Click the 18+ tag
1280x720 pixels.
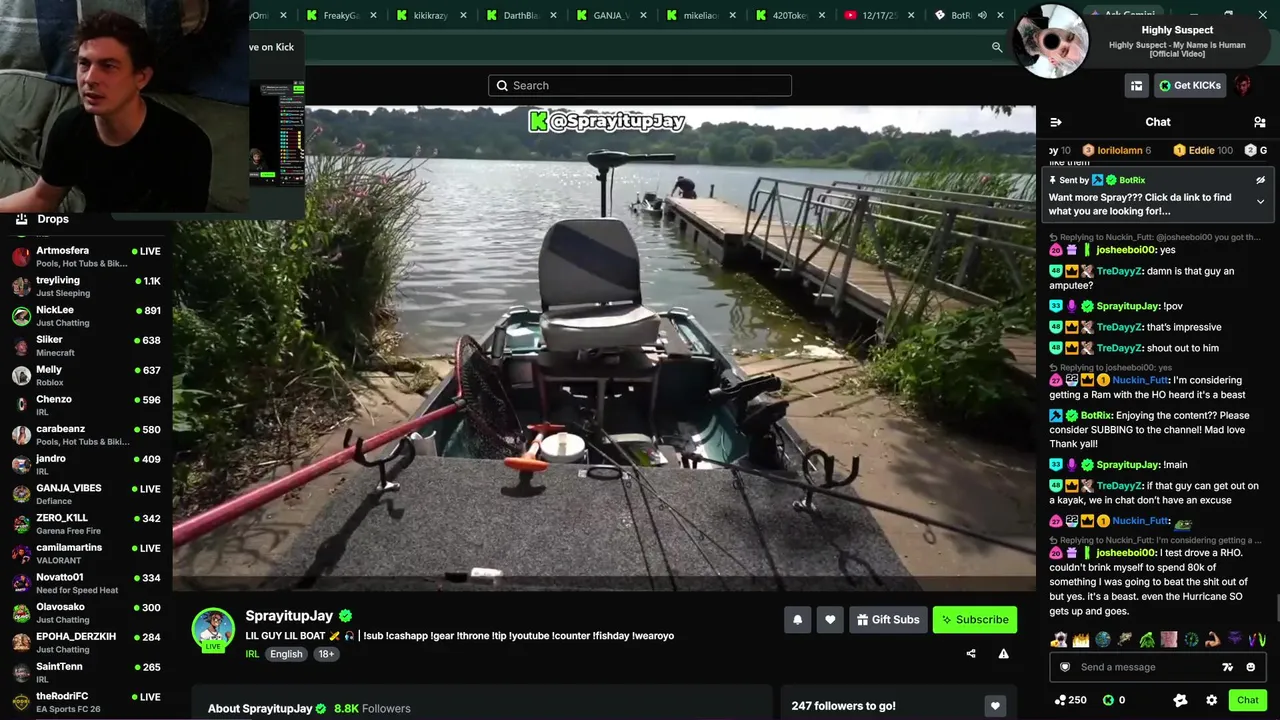click(x=326, y=654)
